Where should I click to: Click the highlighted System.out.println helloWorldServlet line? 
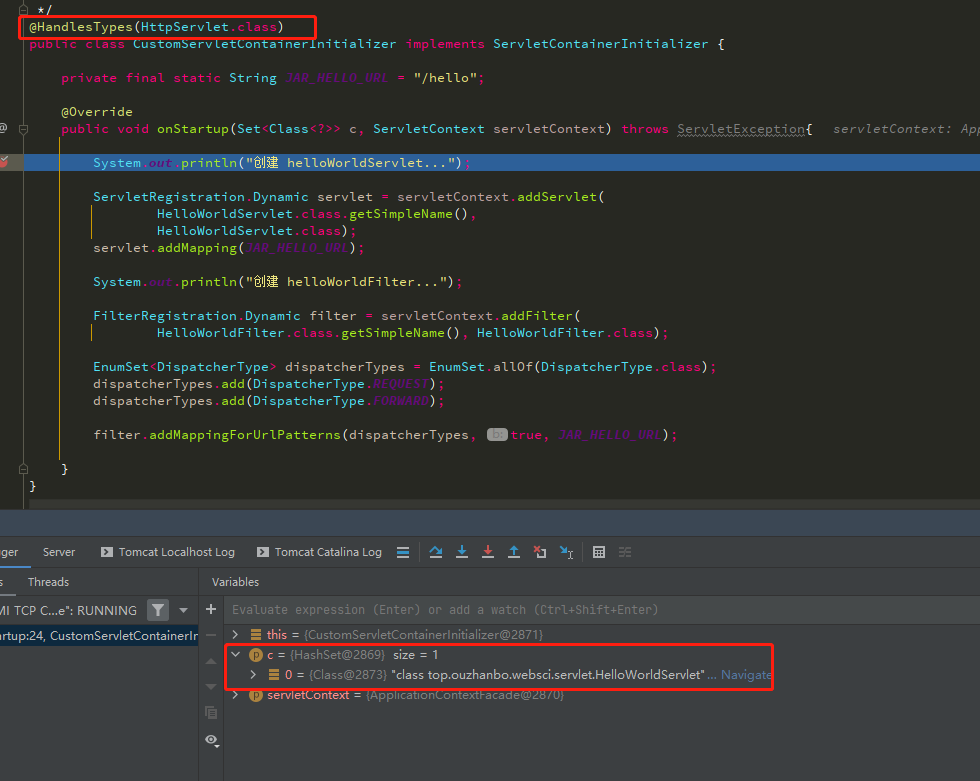(x=281, y=162)
